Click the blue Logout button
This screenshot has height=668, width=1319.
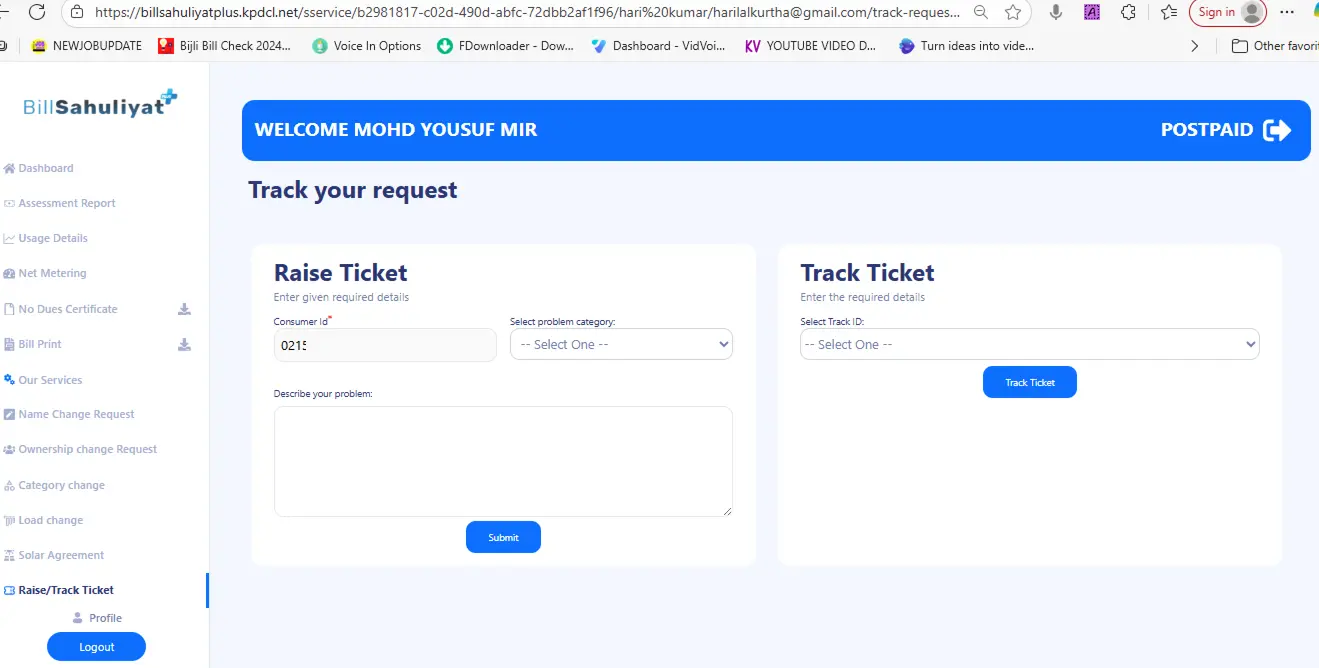[x=96, y=647]
